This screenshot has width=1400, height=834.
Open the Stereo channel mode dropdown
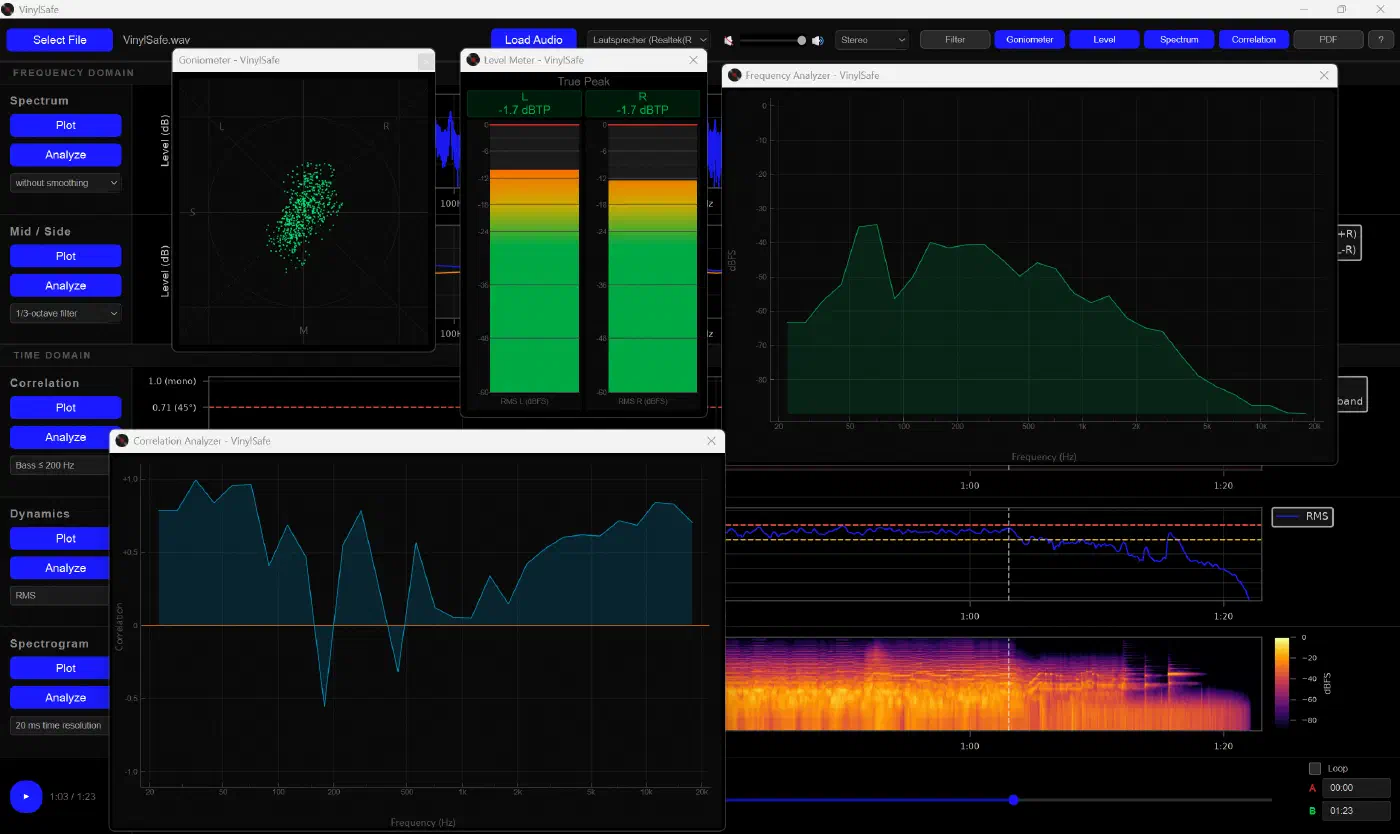coord(872,40)
